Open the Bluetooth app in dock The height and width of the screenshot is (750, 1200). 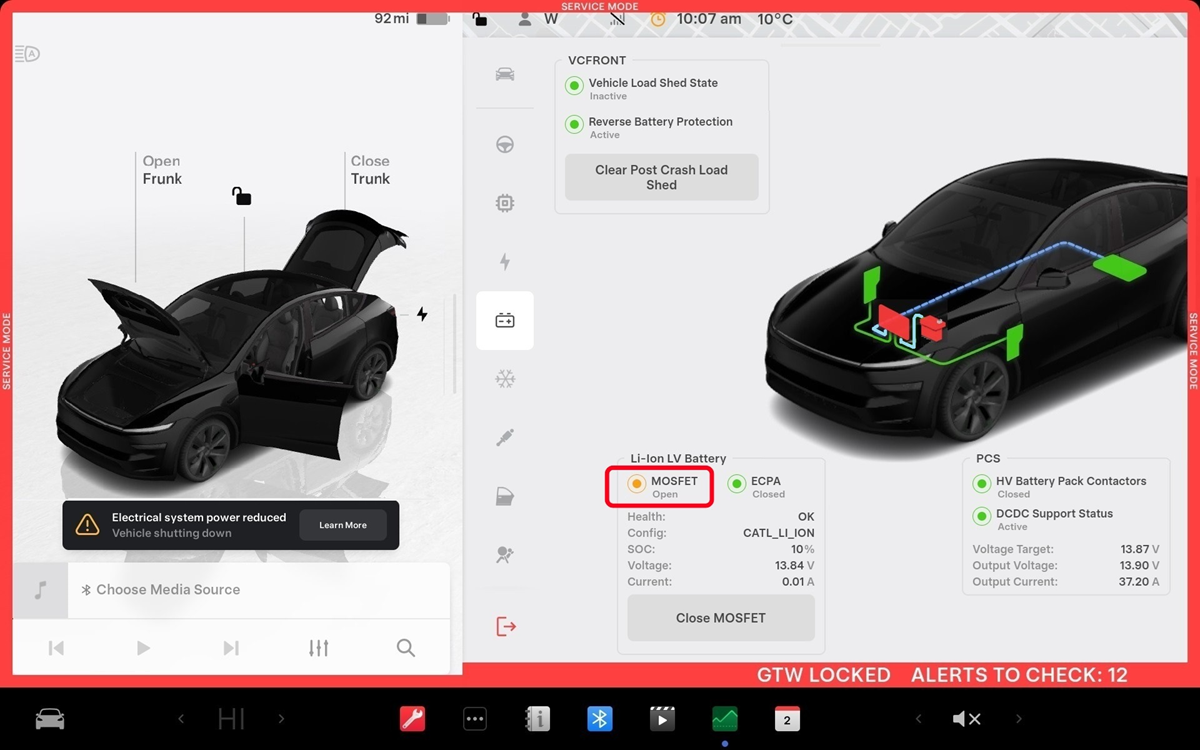(x=599, y=719)
